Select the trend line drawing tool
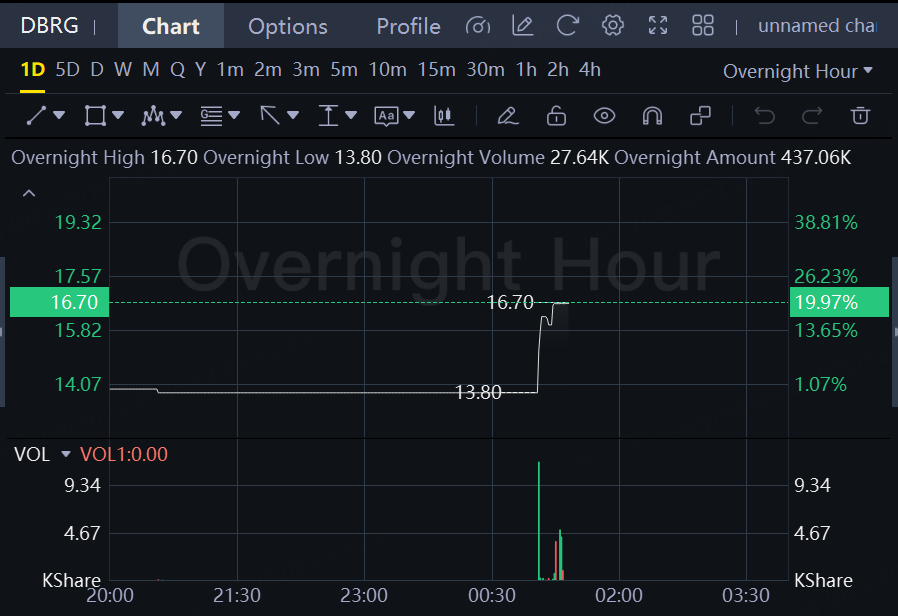The image size is (898, 616). tap(36, 116)
